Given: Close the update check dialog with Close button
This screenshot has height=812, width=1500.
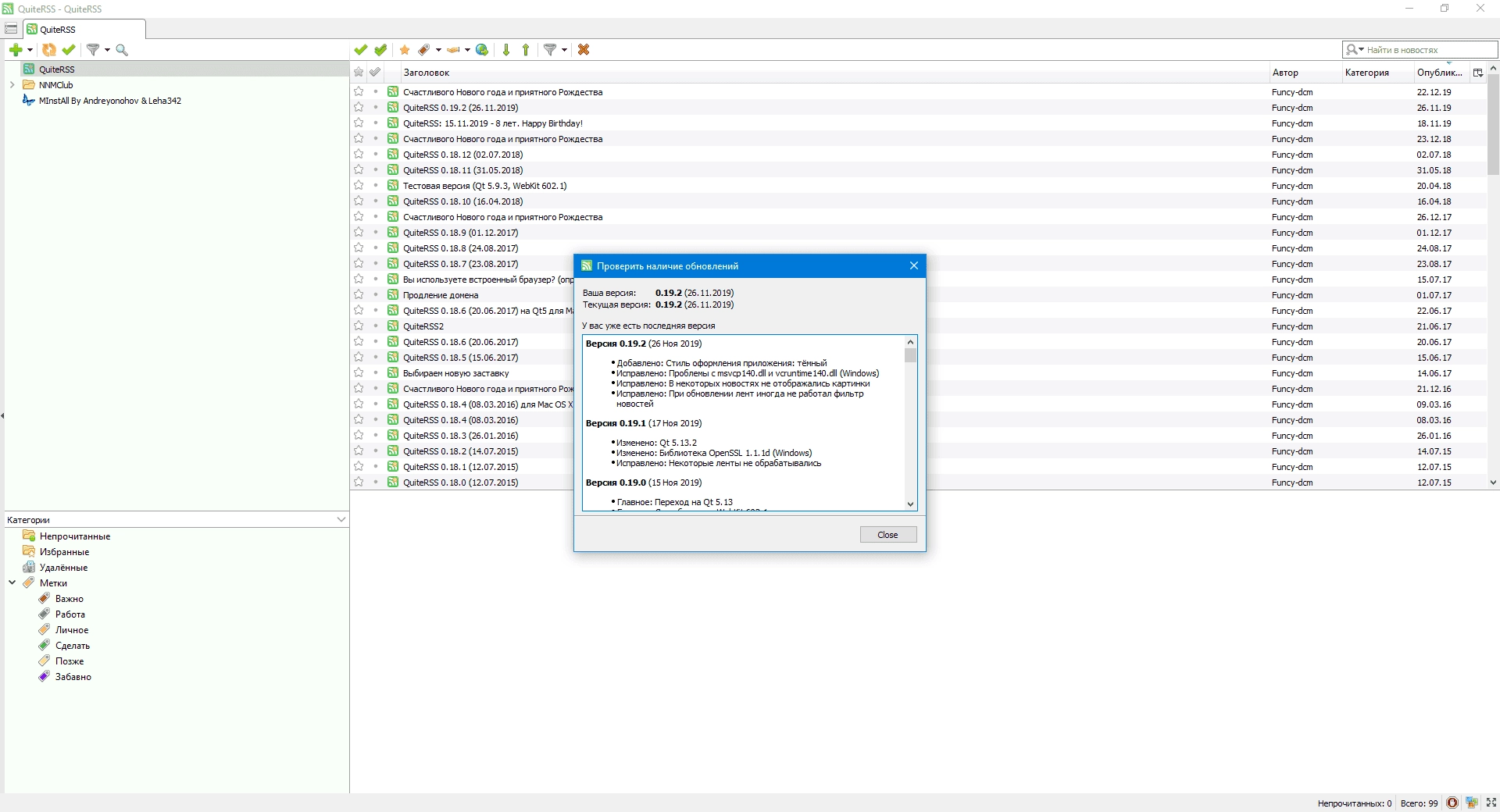Looking at the screenshot, I should (x=888, y=535).
